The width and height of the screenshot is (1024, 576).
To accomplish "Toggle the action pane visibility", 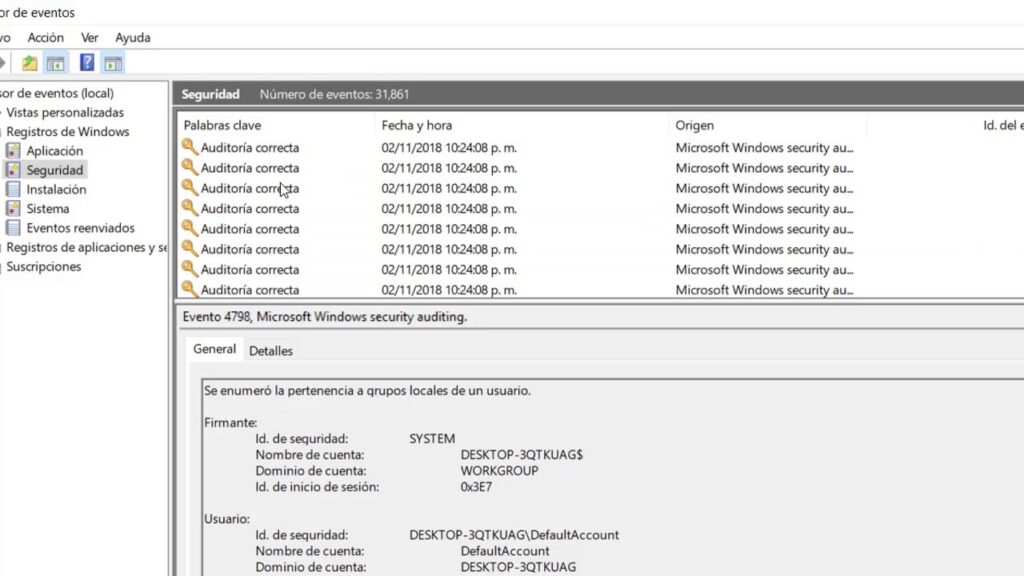I will coord(113,62).
